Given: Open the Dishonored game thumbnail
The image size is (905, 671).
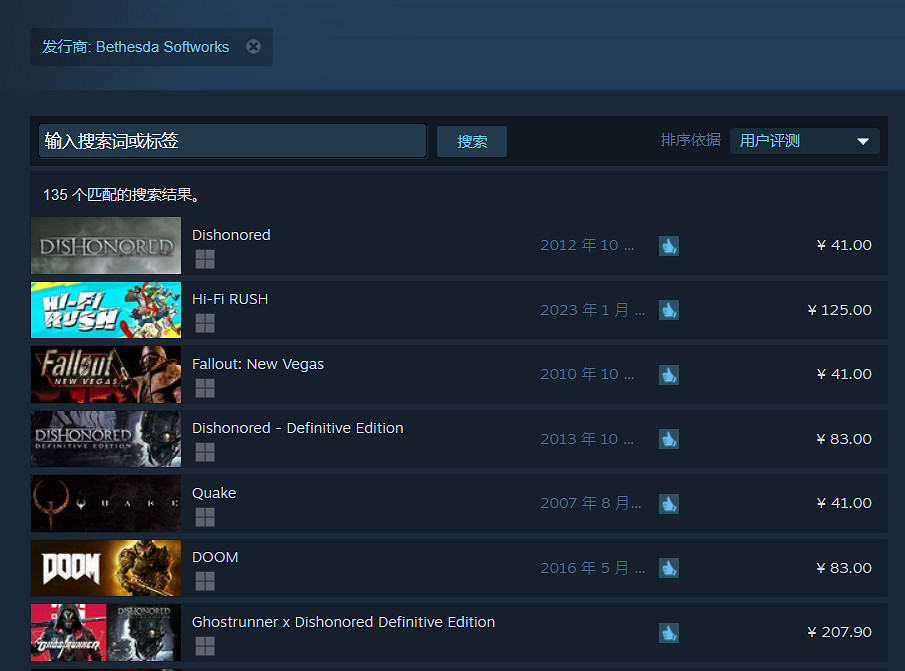Looking at the screenshot, I should [106, 246].
